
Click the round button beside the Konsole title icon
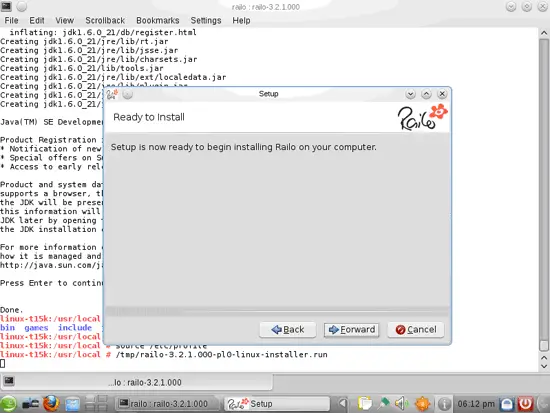(21, 6)
